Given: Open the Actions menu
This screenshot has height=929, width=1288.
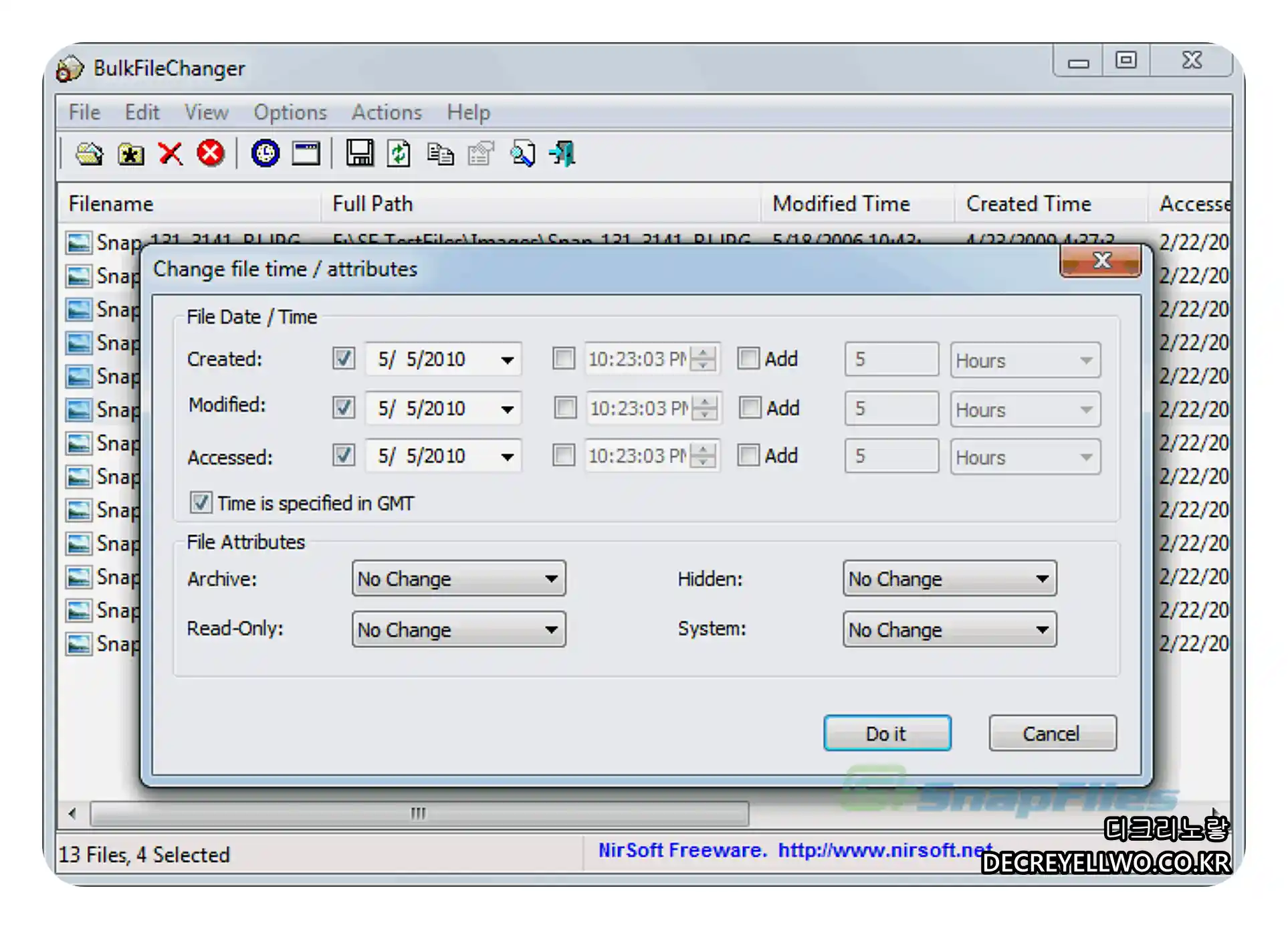Looking at the screenshot, I should (387, 112).
